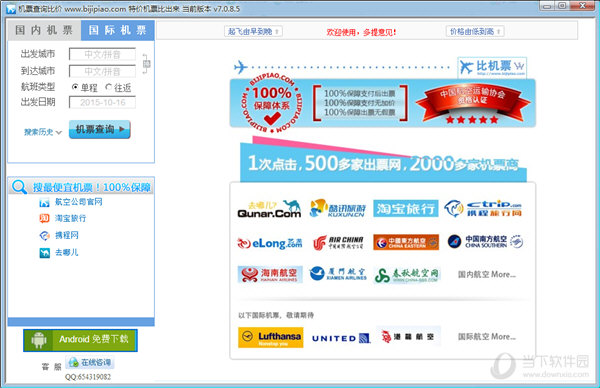
Task: Click the 比机票 logo at top right
Action: click(492, 67)
